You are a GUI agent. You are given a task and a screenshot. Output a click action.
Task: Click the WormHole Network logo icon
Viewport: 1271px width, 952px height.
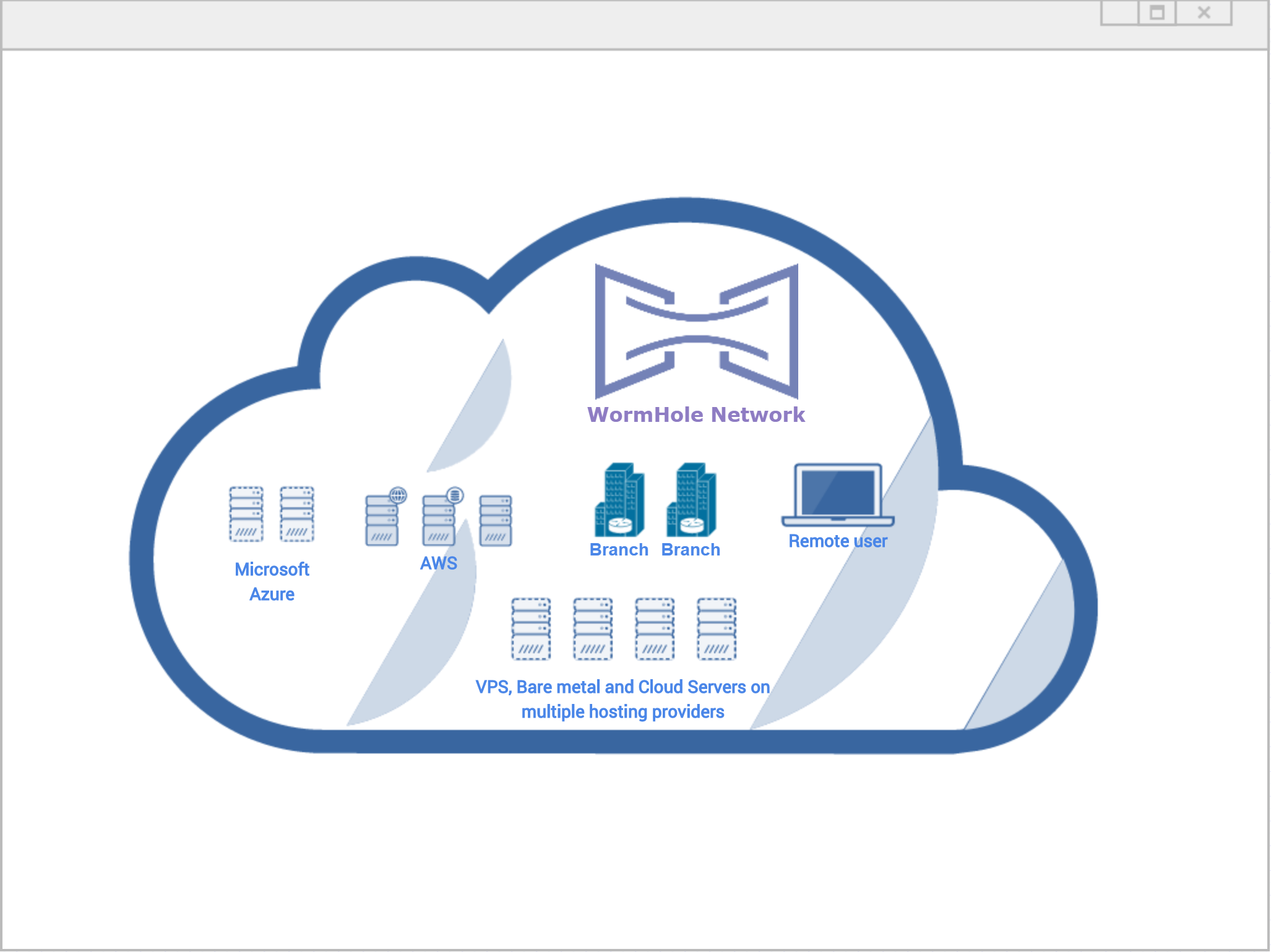pos(696,331)
